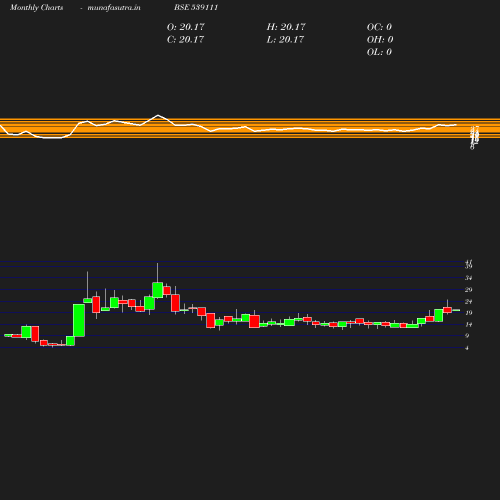Click the 4 price axis label
This screenshot has height=500, width=500.
click(467, 348)
